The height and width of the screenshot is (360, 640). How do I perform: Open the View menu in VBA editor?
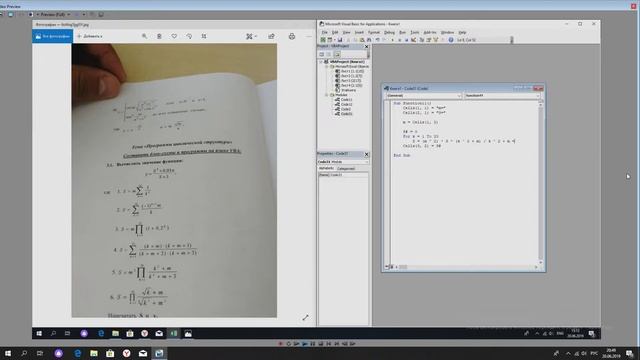tap(347, 32)
